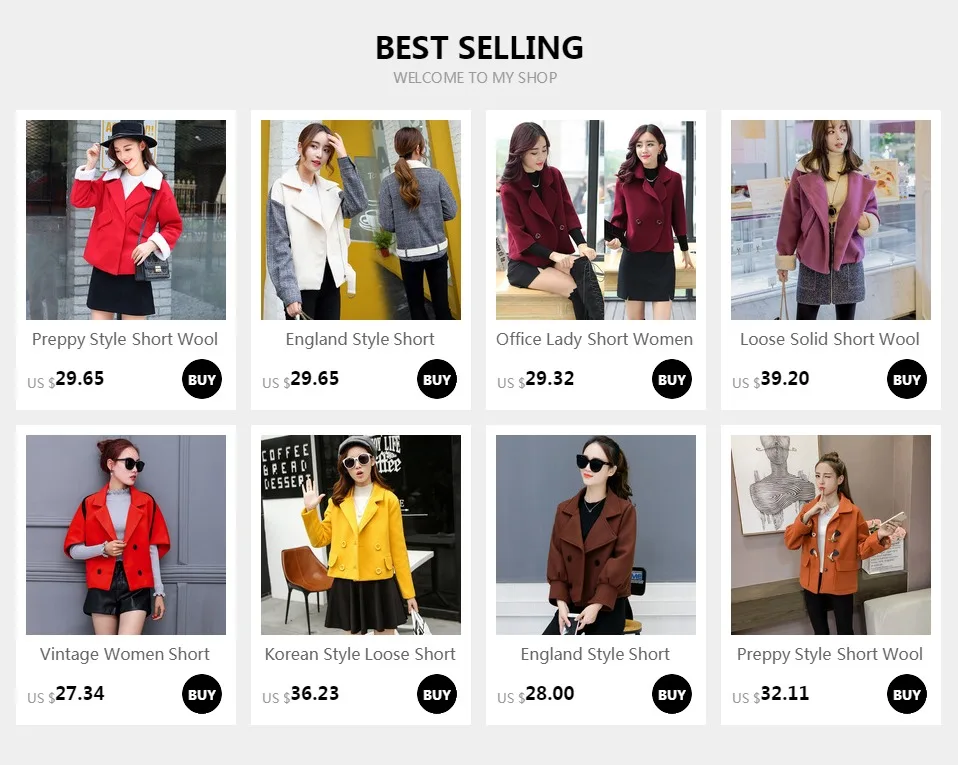Open the orange toggle coat photo
Screen dimensions: 958x765
point(831,535)
